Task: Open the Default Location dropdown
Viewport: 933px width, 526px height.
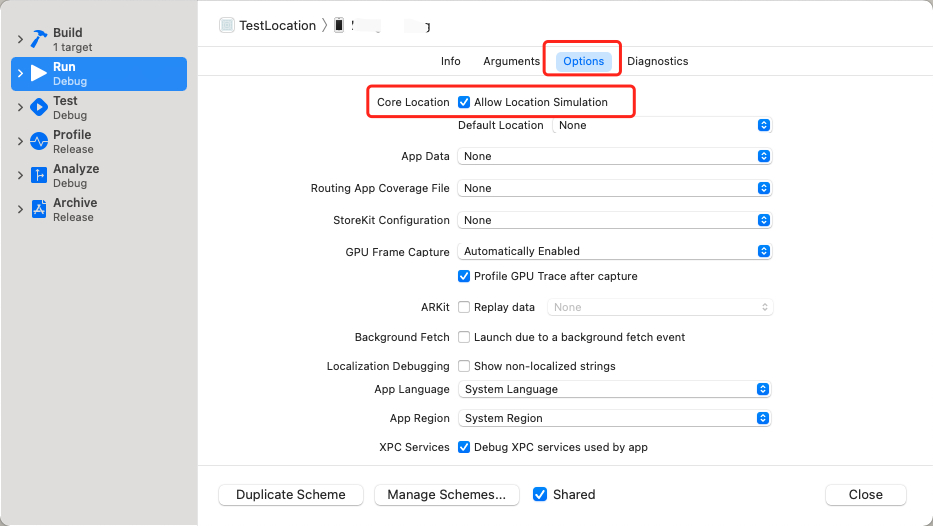Action: pos(662,126)
